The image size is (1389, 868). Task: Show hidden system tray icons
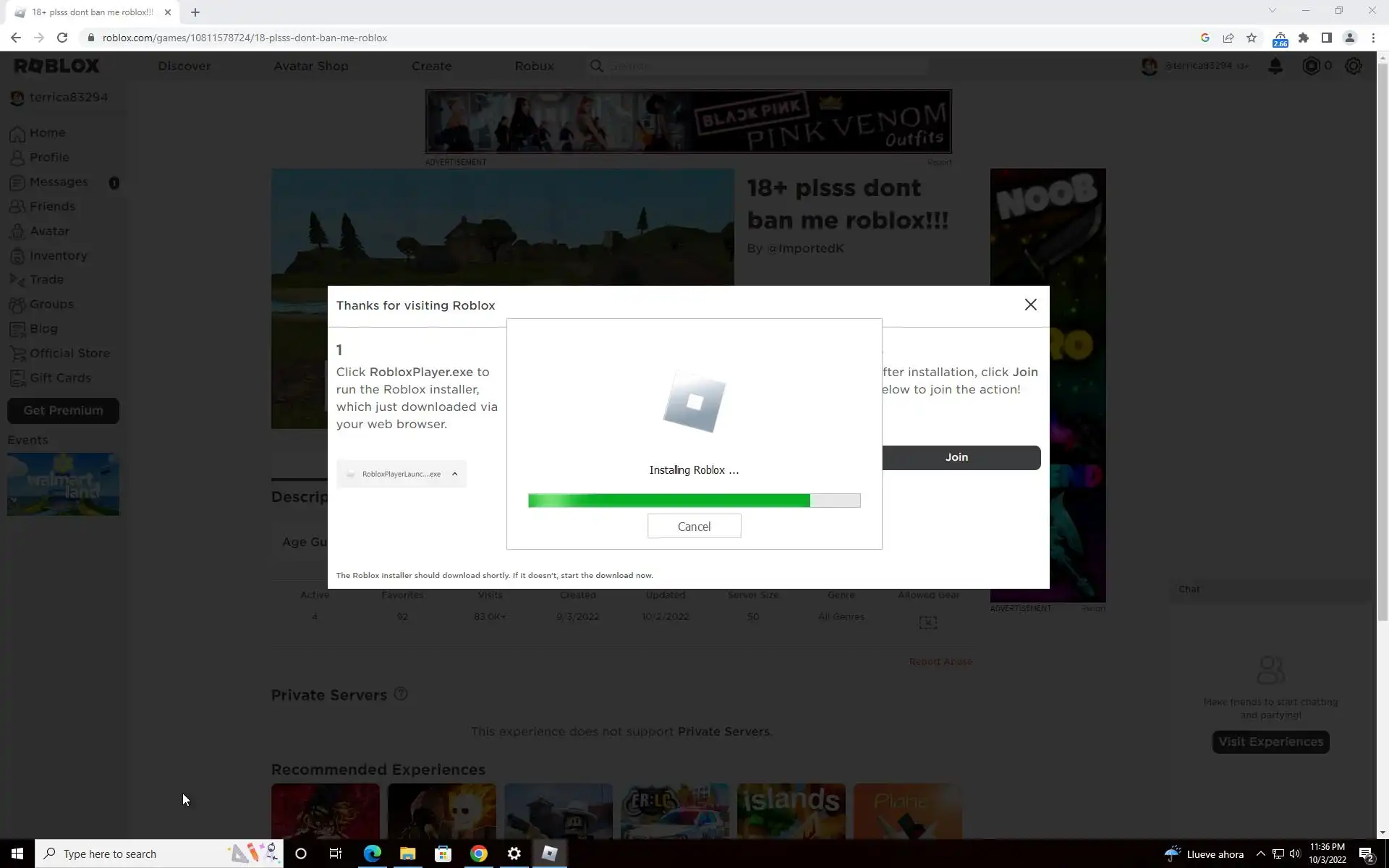click(x=1260, y=854)
